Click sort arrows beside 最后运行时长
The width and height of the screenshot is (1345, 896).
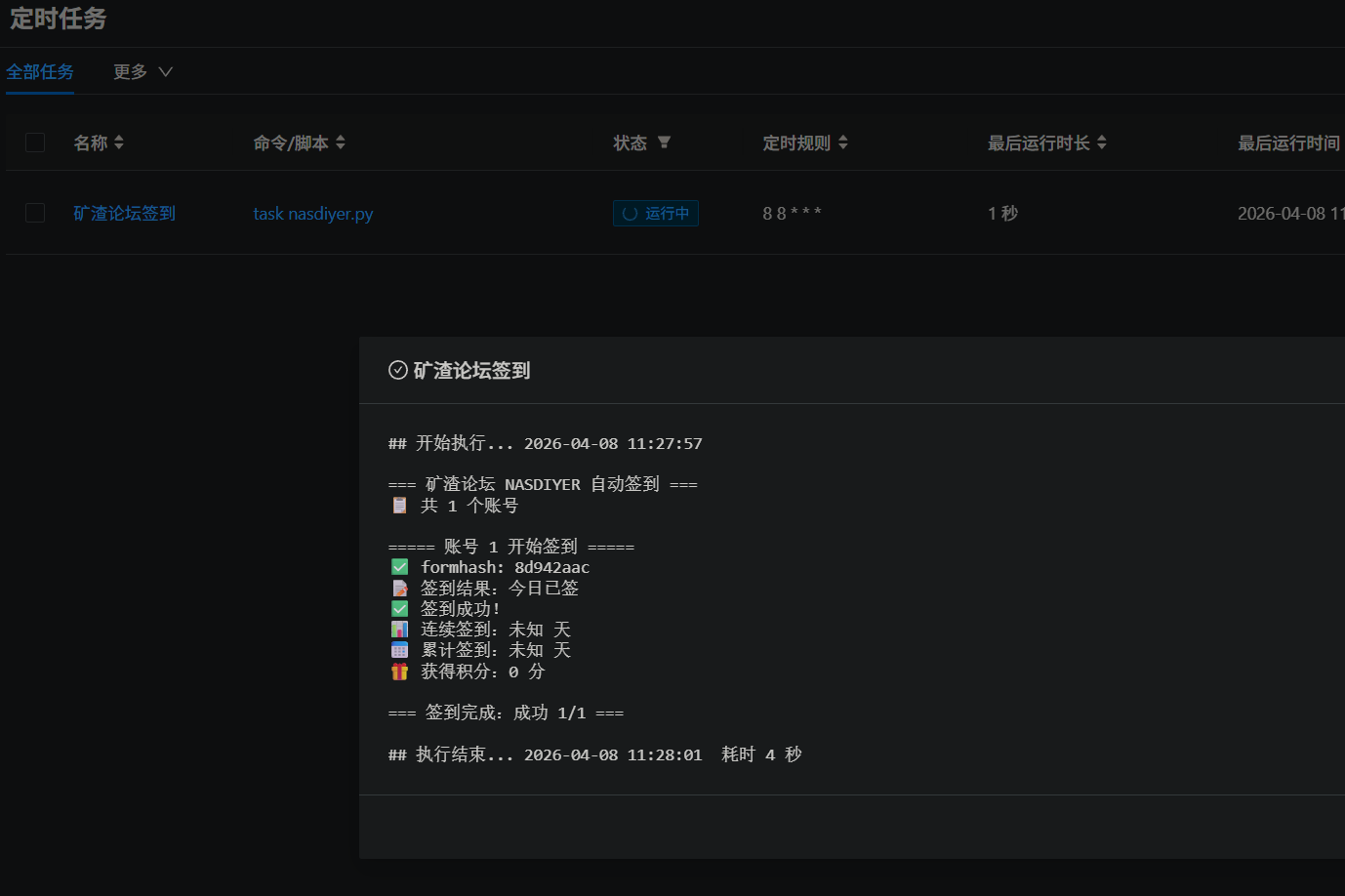click(x=1102, y=143)
